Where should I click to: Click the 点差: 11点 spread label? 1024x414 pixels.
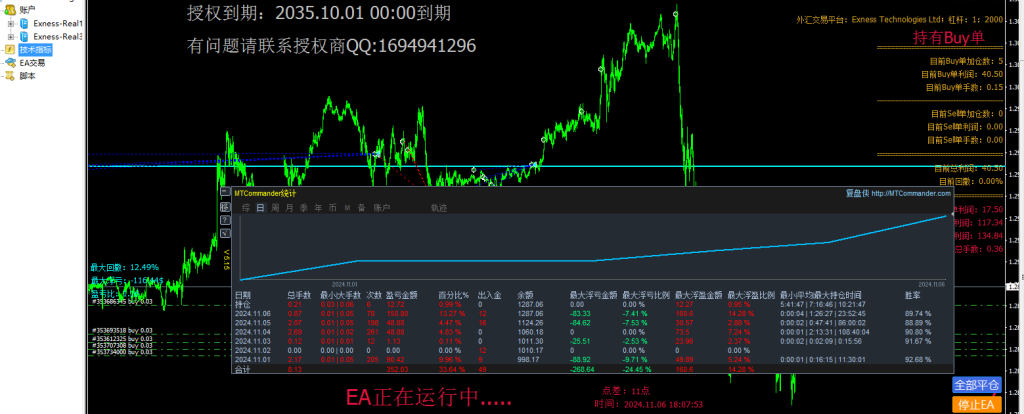(x=626, y=390)
